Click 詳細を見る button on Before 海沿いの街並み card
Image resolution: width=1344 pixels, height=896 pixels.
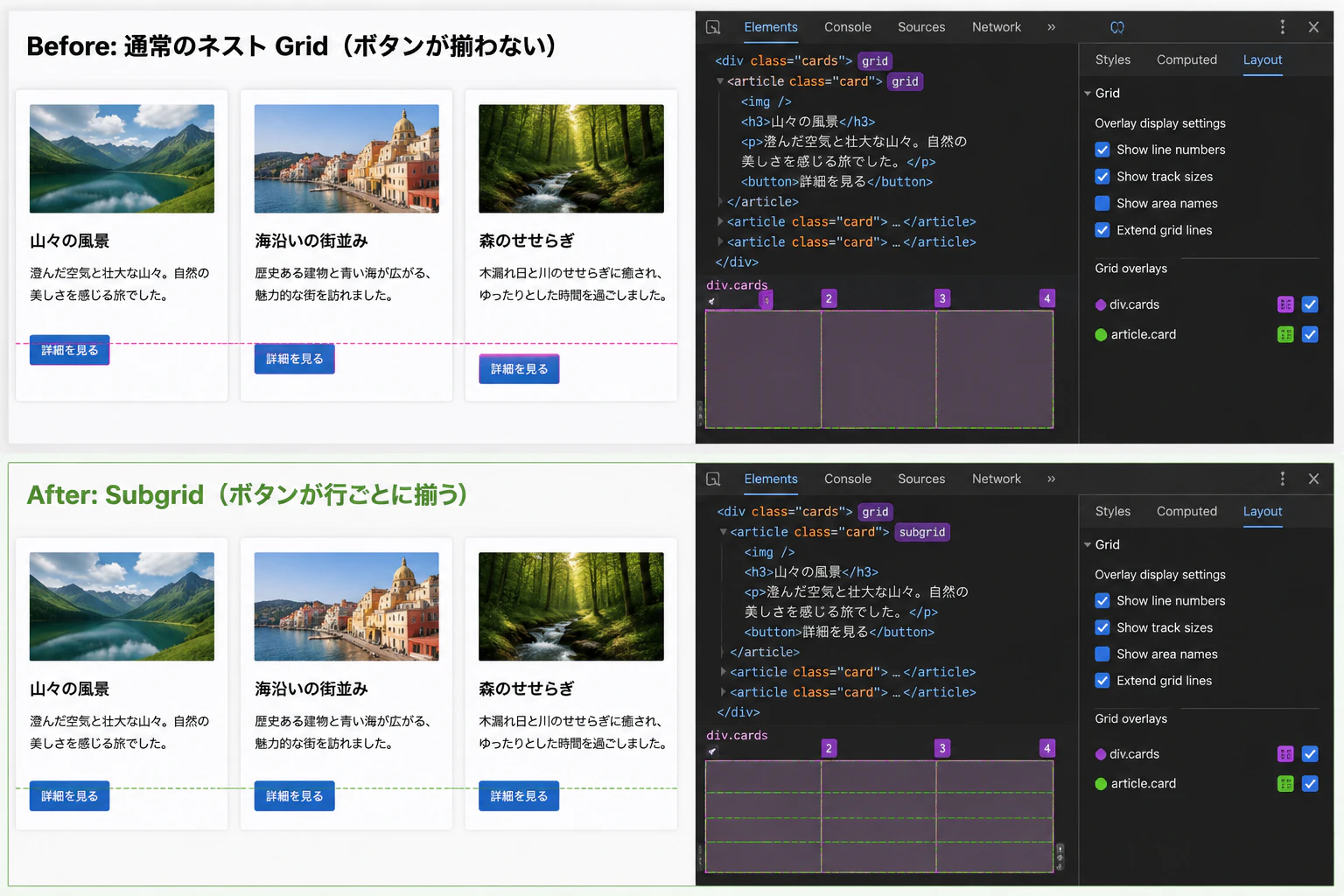coord(295,359)
